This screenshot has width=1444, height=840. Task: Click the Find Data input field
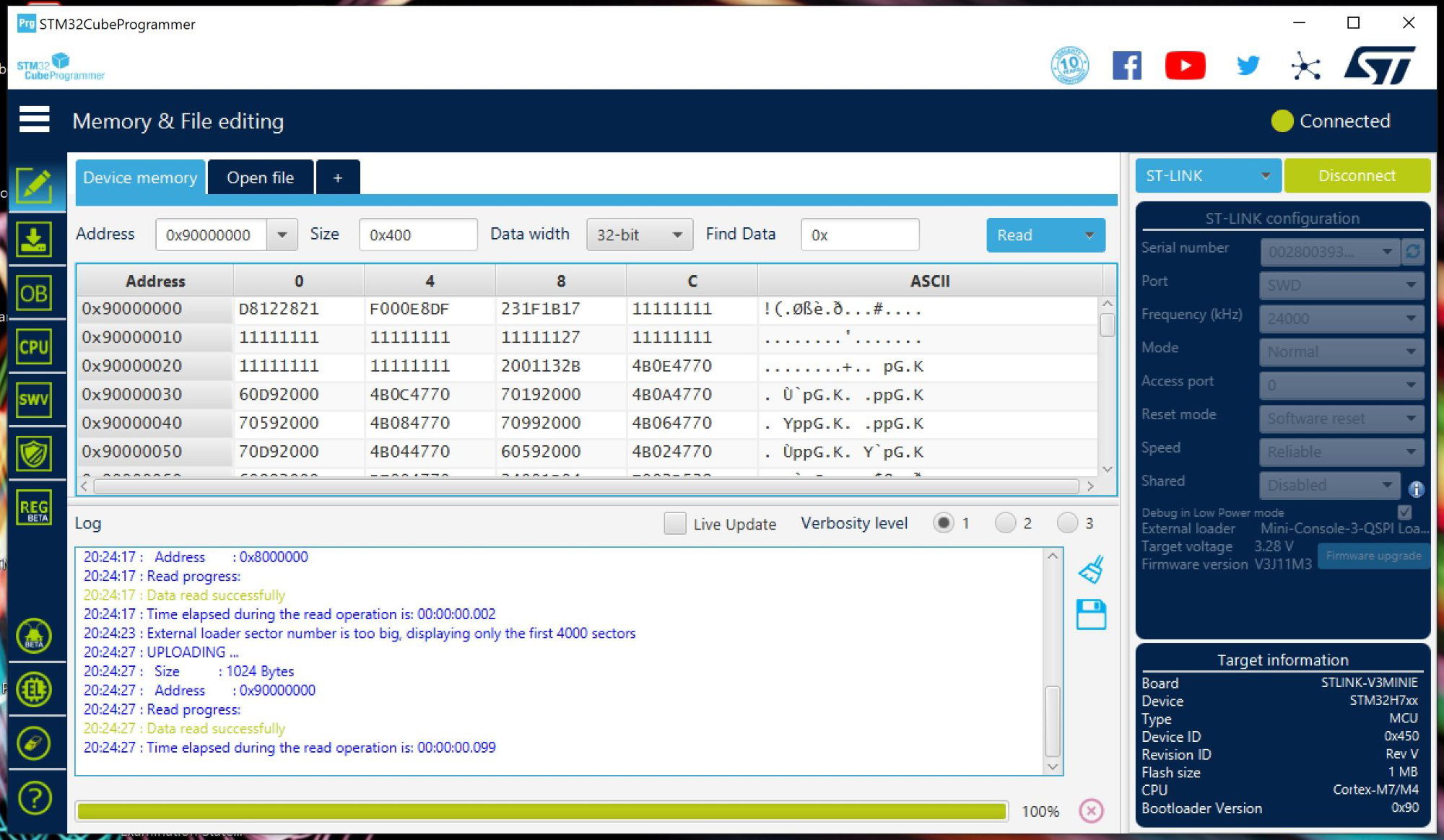[859, 235]
